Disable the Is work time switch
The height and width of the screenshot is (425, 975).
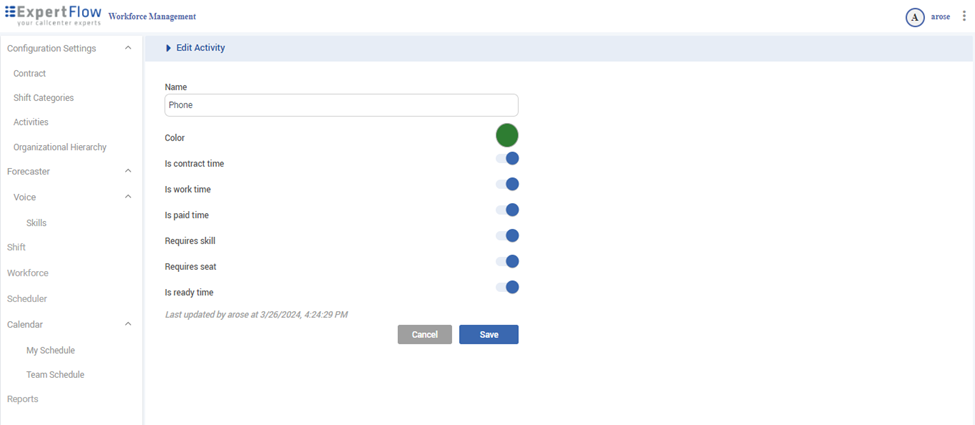[508, 184]
